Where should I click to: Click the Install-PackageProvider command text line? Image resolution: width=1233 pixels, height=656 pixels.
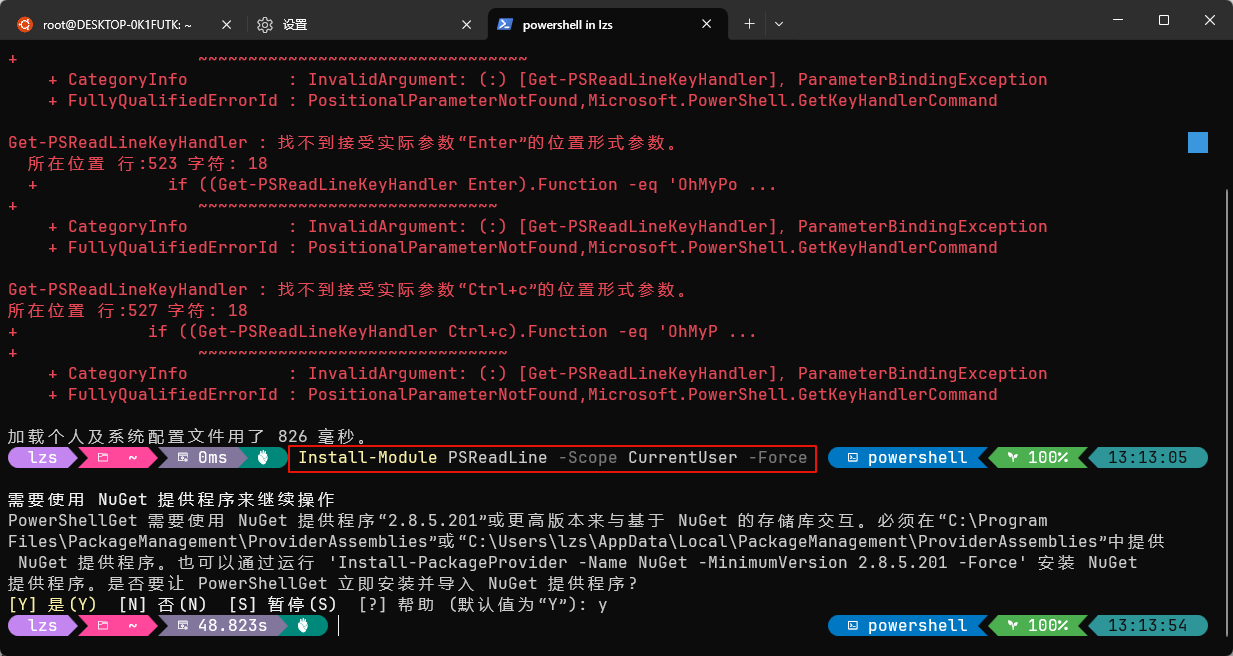point(577,563)
